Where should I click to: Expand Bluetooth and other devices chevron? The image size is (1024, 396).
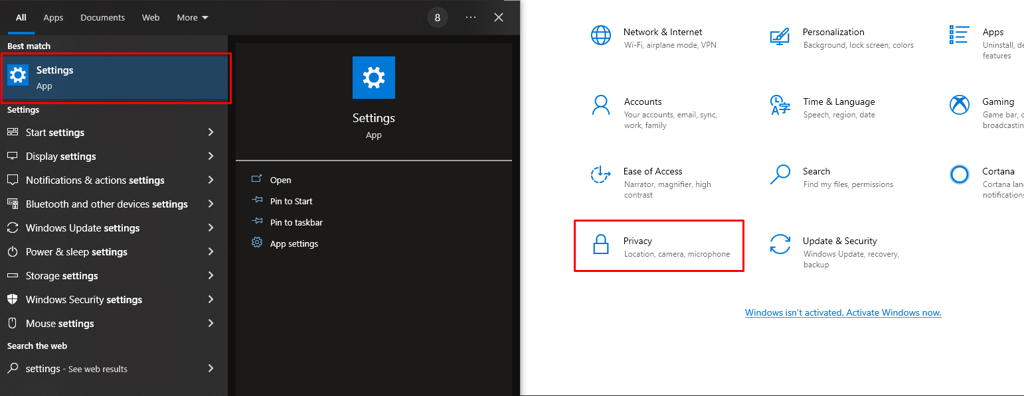(210, 204)
